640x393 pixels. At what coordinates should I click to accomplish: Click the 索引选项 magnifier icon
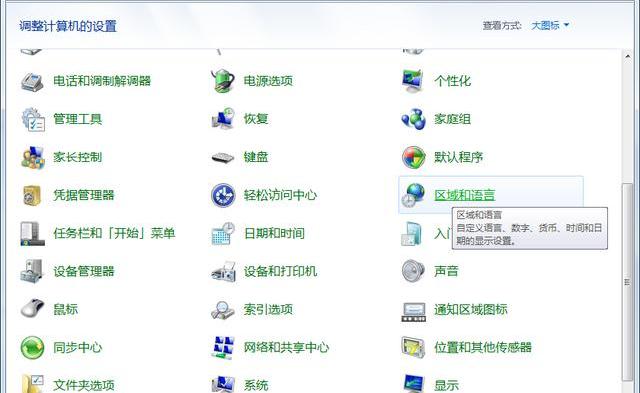tap(223, 310)
